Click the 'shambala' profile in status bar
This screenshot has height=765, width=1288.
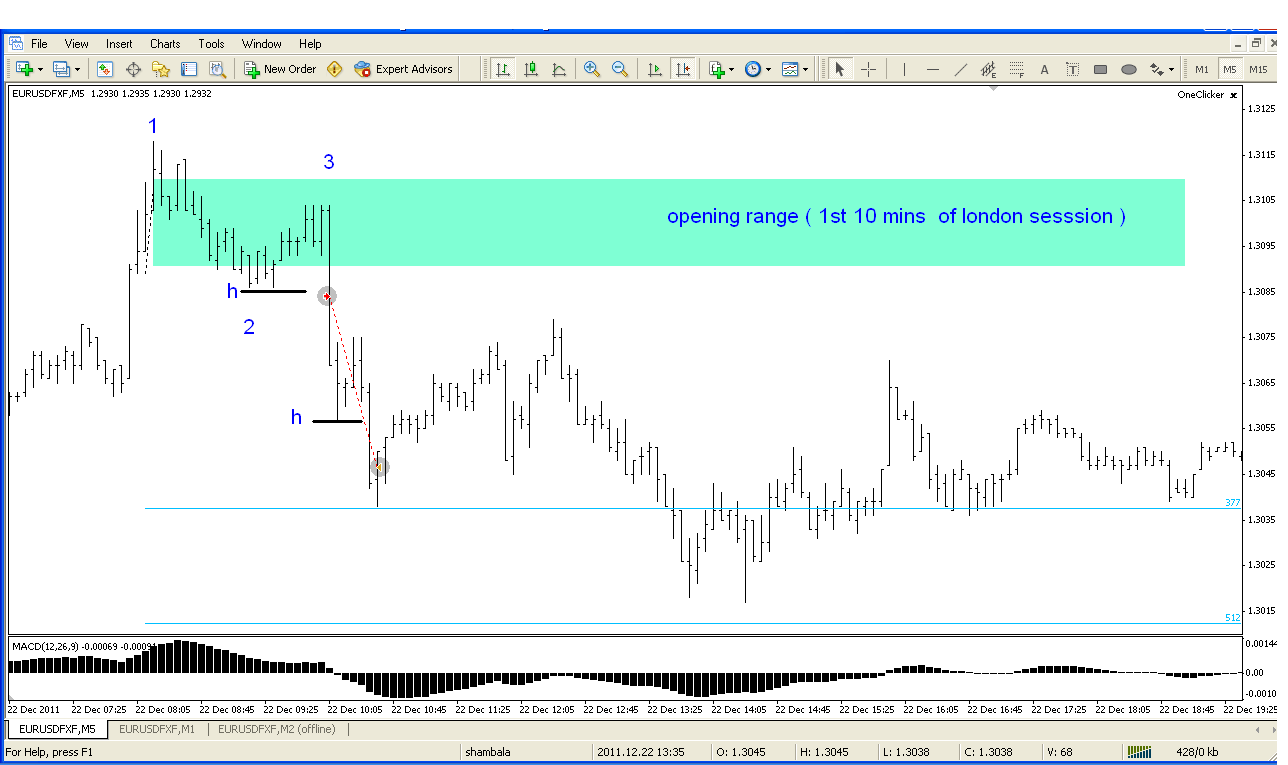click(488, 752)
